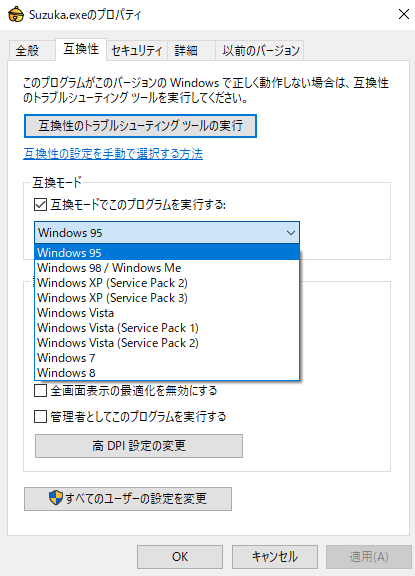This screenshot has width=415, height=576.
Task: Open the セキュリティ tab
Action: tap(137, 50)
